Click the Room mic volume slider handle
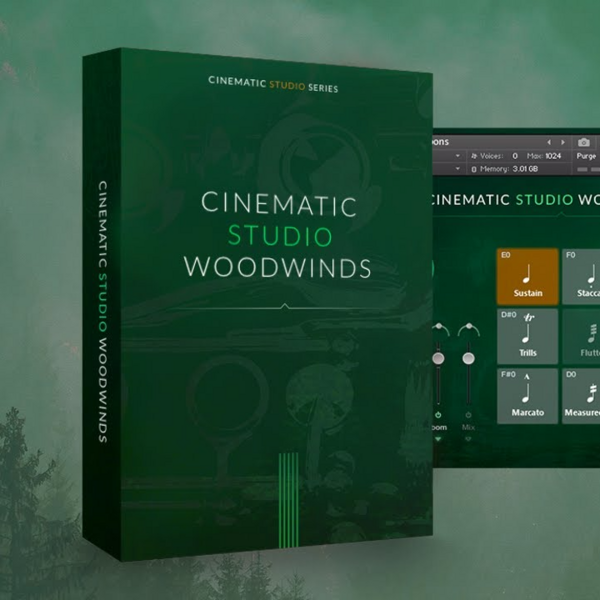 point(438,358)
